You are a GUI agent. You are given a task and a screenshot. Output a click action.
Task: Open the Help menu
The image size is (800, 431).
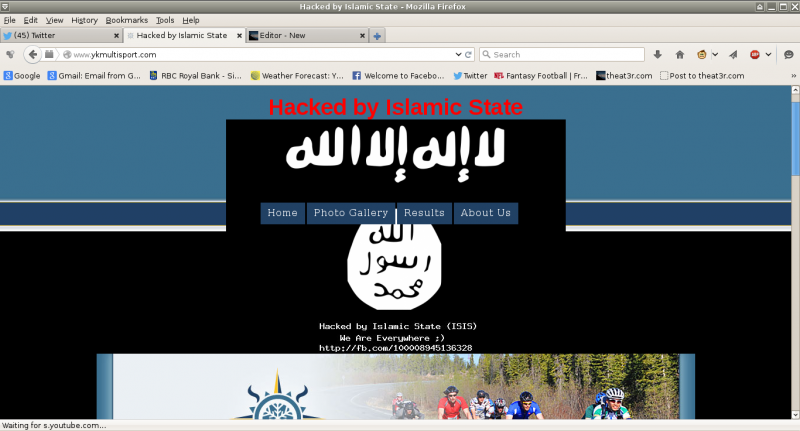(x=191, y=20)
